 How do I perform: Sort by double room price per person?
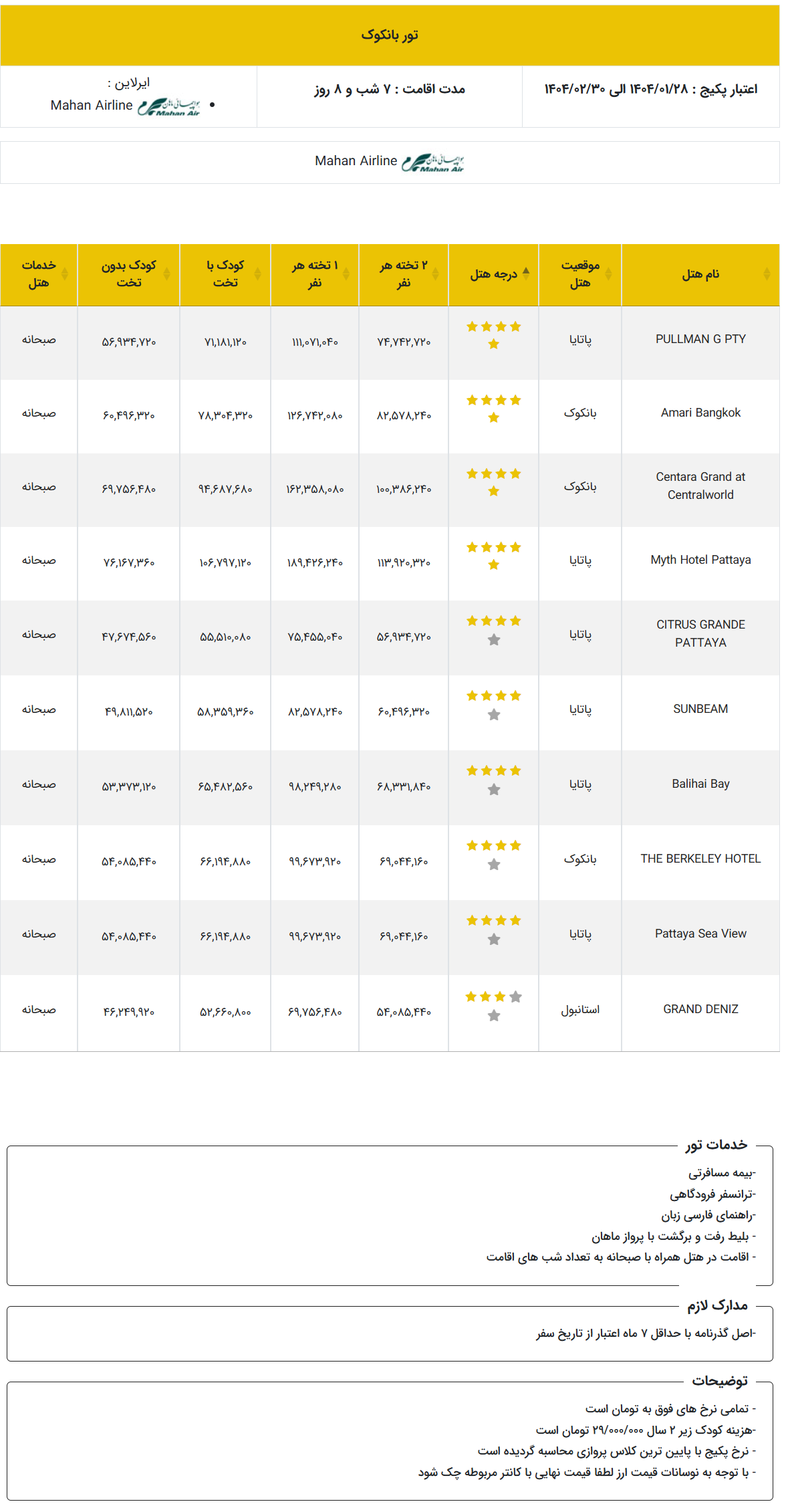click(436, 274)
